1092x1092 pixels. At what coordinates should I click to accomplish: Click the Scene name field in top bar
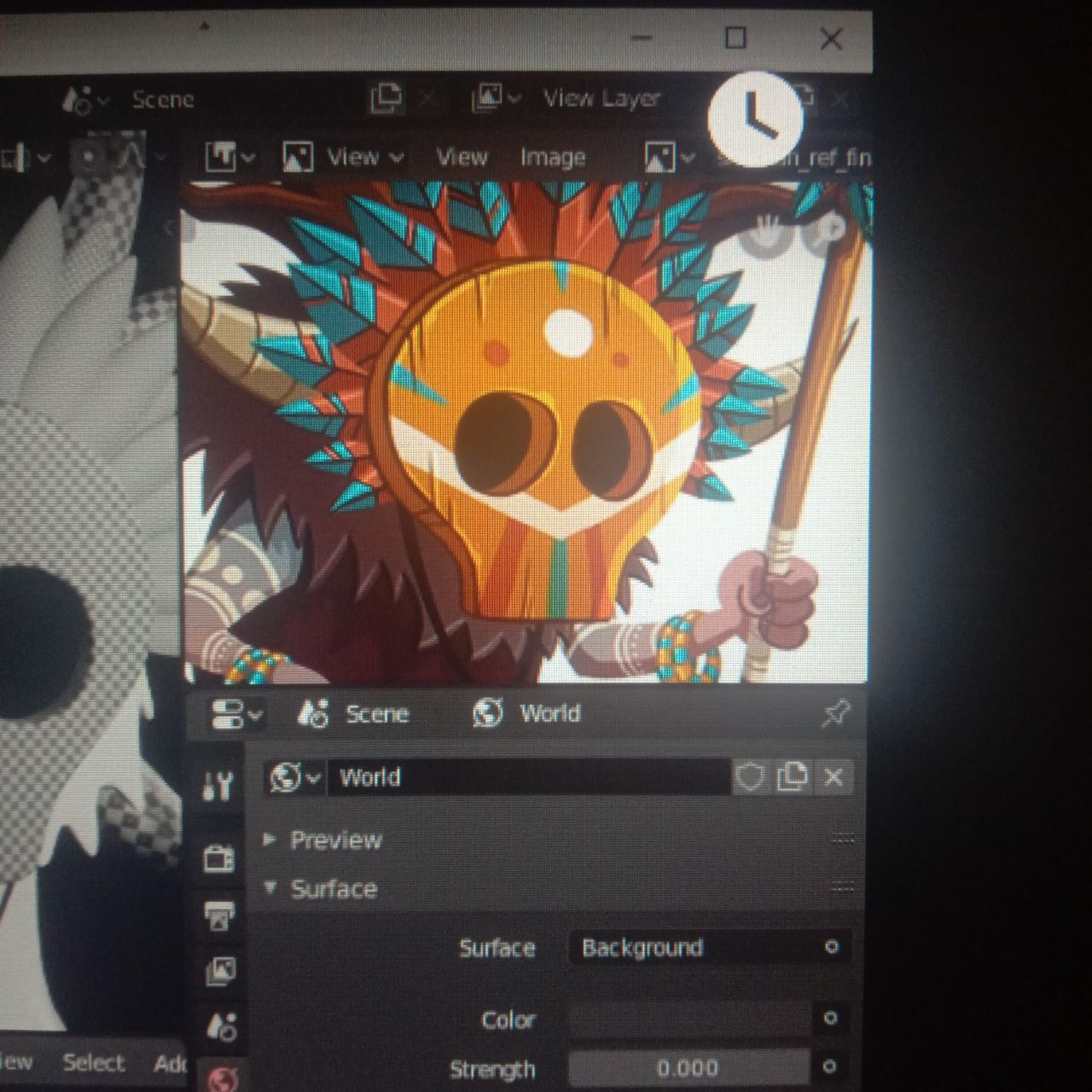pos(164,100)
